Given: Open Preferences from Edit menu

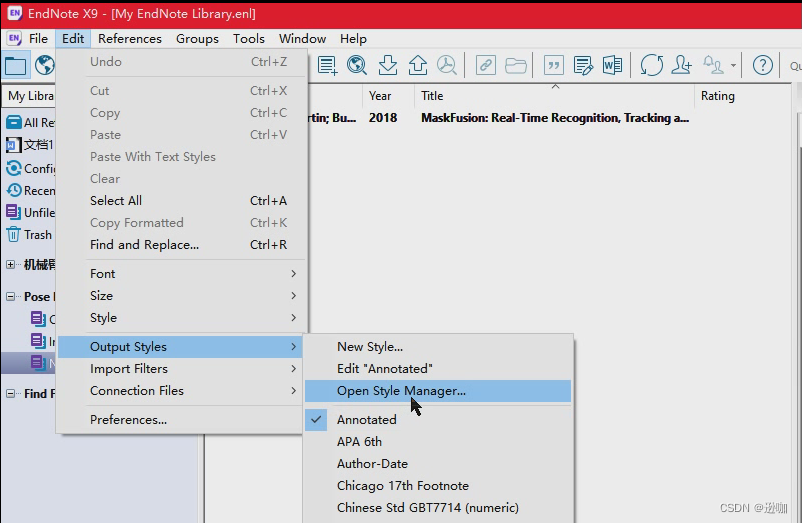Looking at the screenshot, I should click(x=181, y=419).
